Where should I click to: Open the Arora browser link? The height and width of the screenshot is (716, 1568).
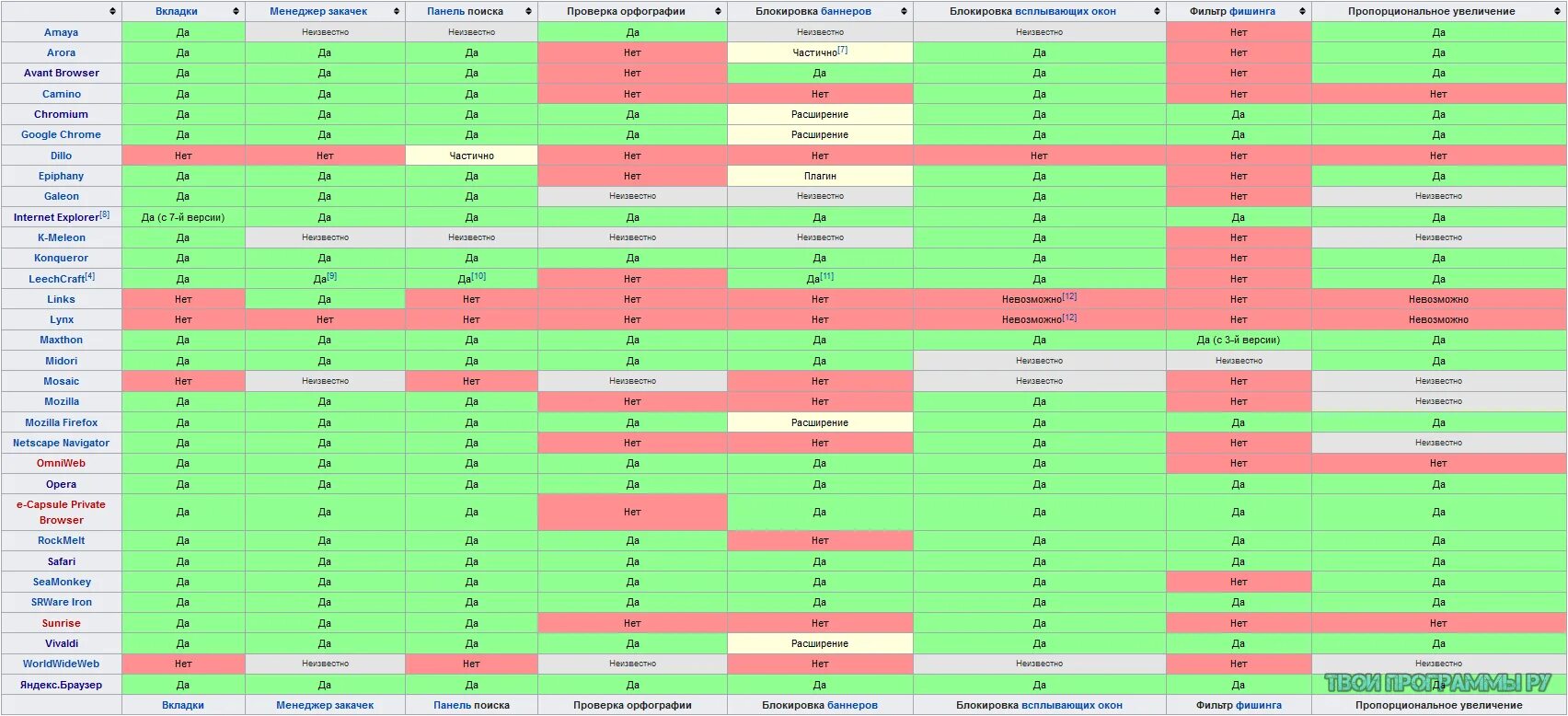(x=62, y=53)
